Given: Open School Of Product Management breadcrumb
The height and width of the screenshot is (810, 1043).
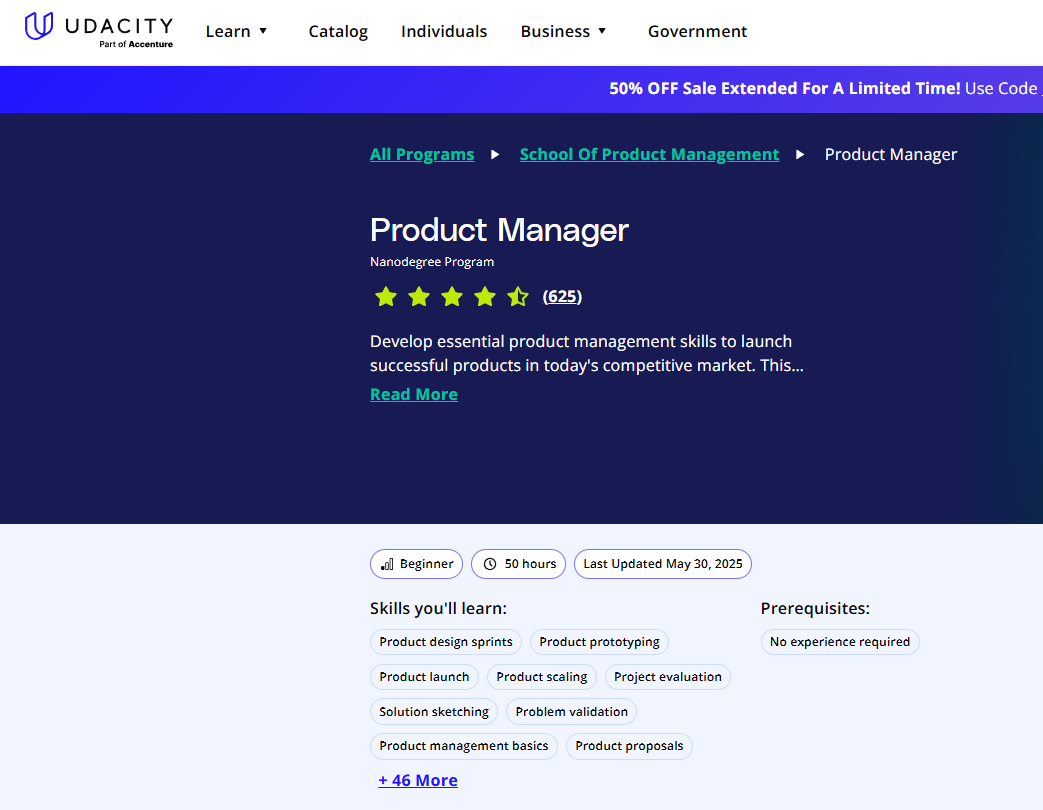Looking at the screenshot, I should [649, 154].
